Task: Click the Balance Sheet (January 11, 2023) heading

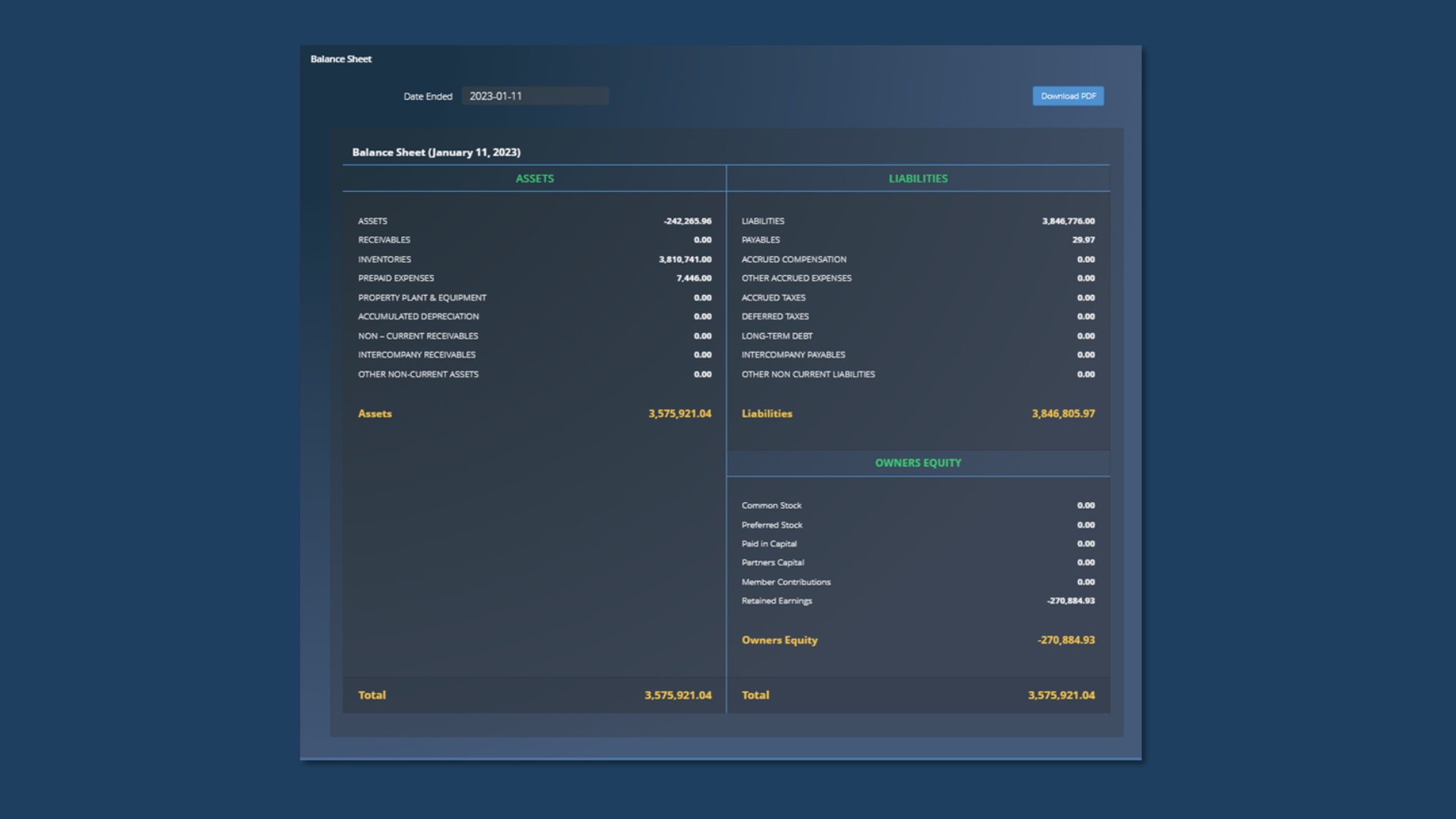Action: point(436,152)
